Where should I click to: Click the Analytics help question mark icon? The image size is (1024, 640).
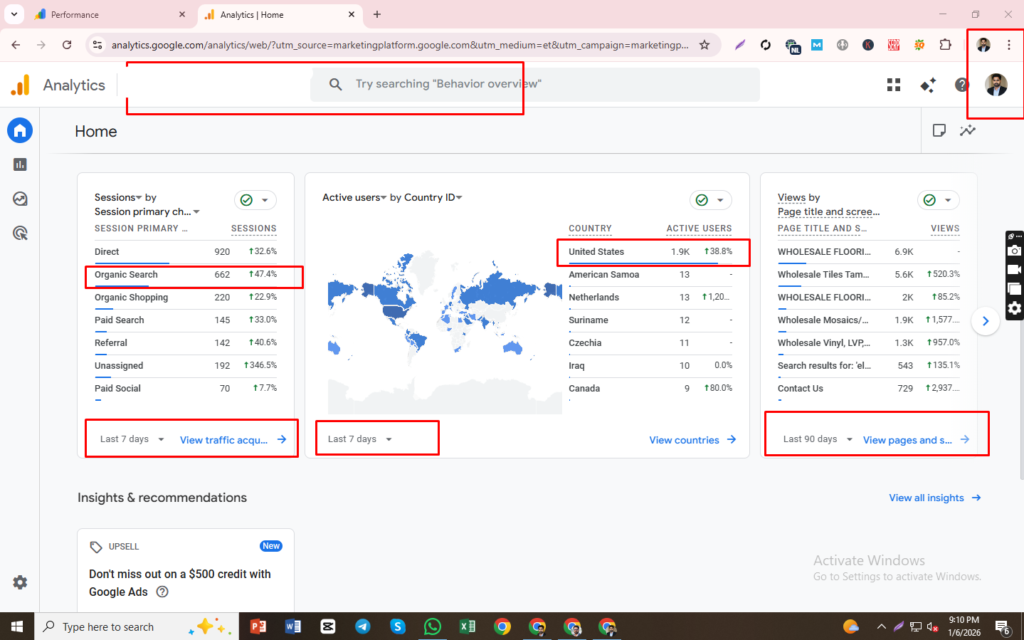pos(962,85)
